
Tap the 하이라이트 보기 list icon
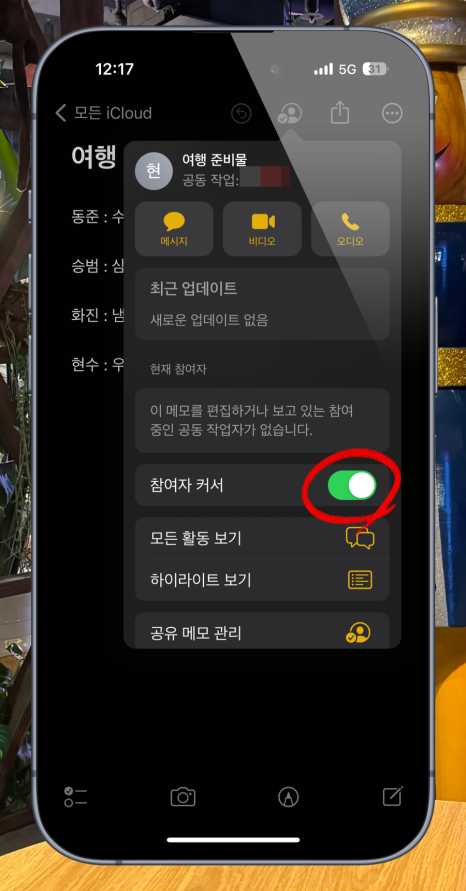point(360,580)
